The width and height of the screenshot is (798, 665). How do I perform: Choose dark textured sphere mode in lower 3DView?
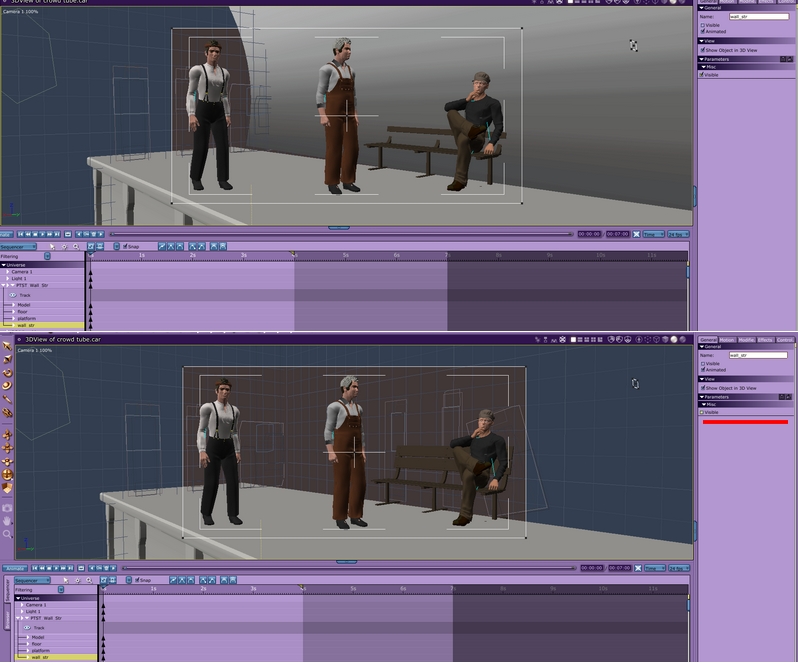[682, 339]
